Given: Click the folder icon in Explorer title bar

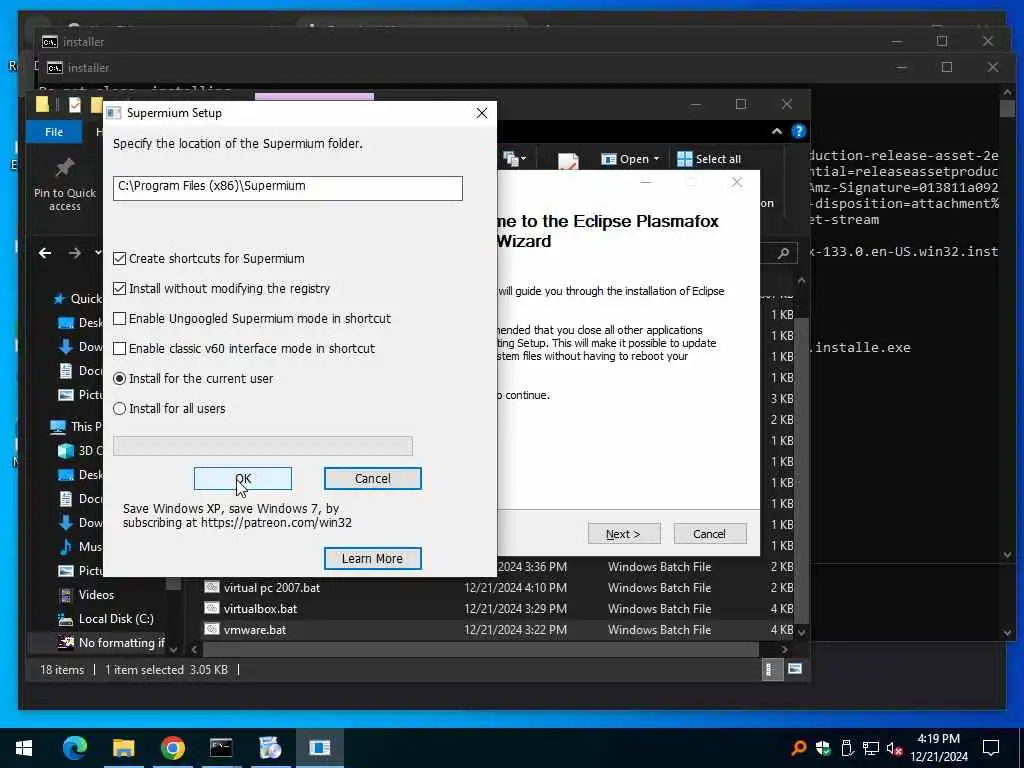Looking at the screenshot, I should click(x=42, y=104).
